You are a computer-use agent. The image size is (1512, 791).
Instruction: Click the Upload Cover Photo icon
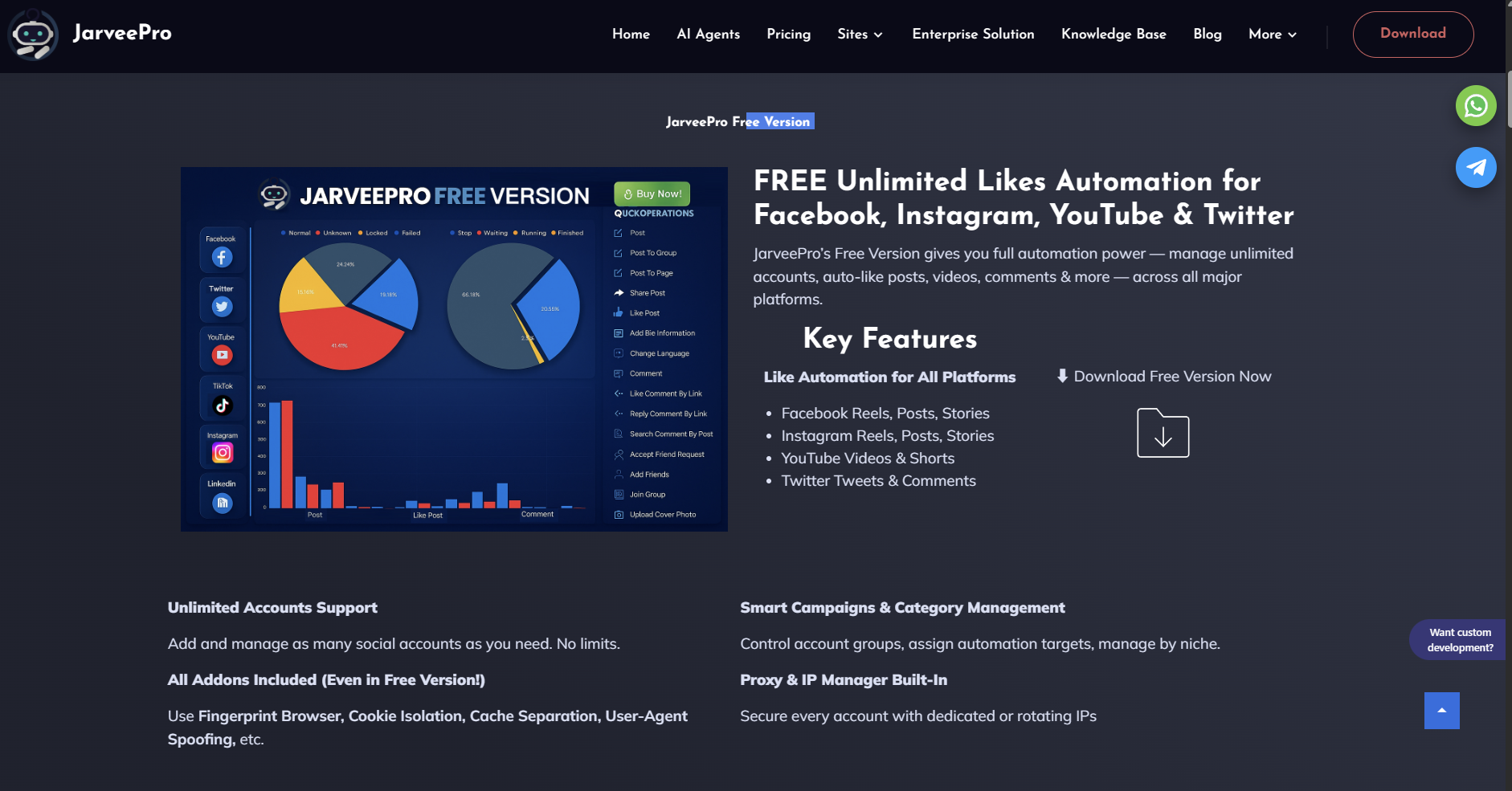point(619,515)
